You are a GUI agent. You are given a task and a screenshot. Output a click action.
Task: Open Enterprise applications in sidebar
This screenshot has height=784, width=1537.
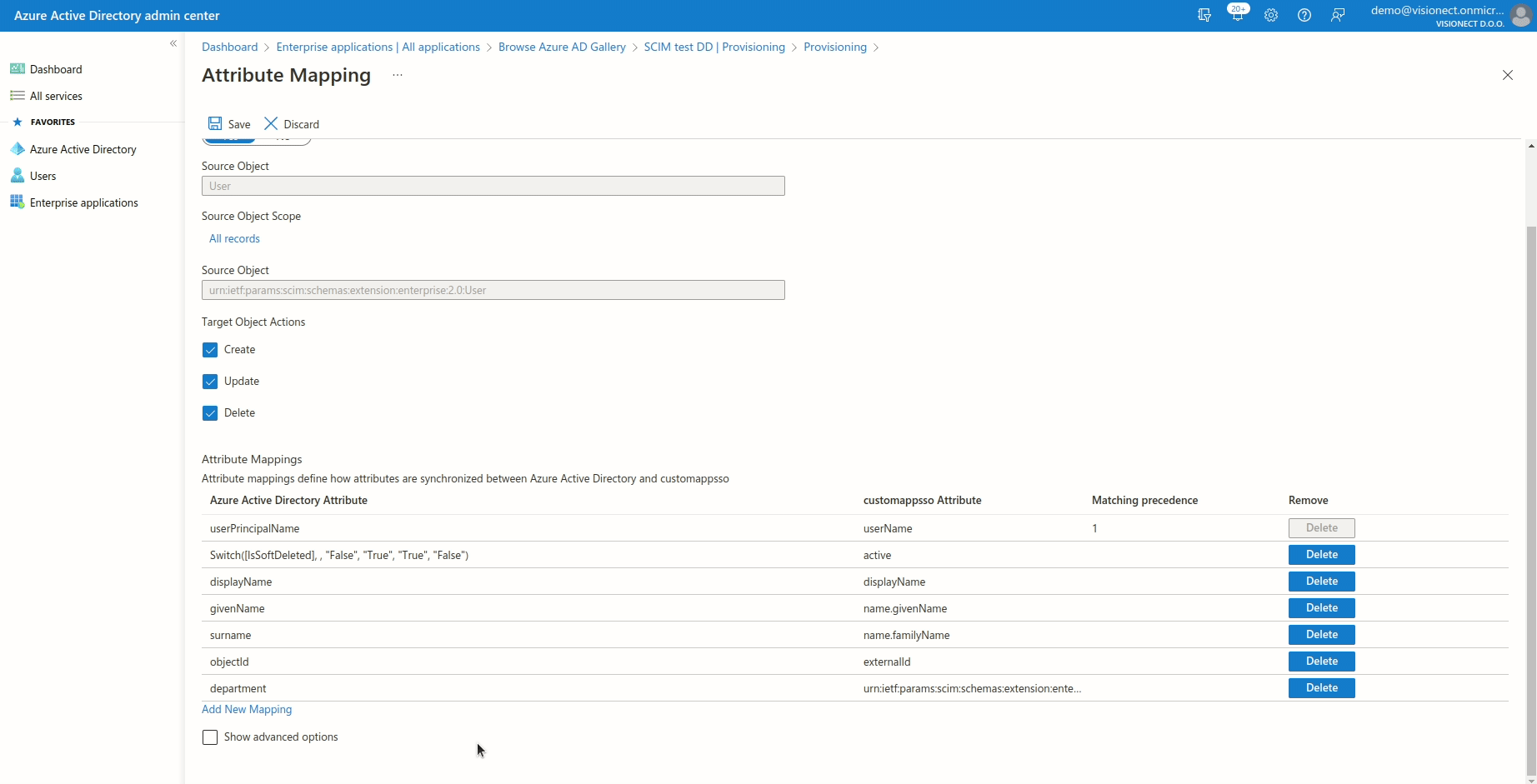[83, 202]
